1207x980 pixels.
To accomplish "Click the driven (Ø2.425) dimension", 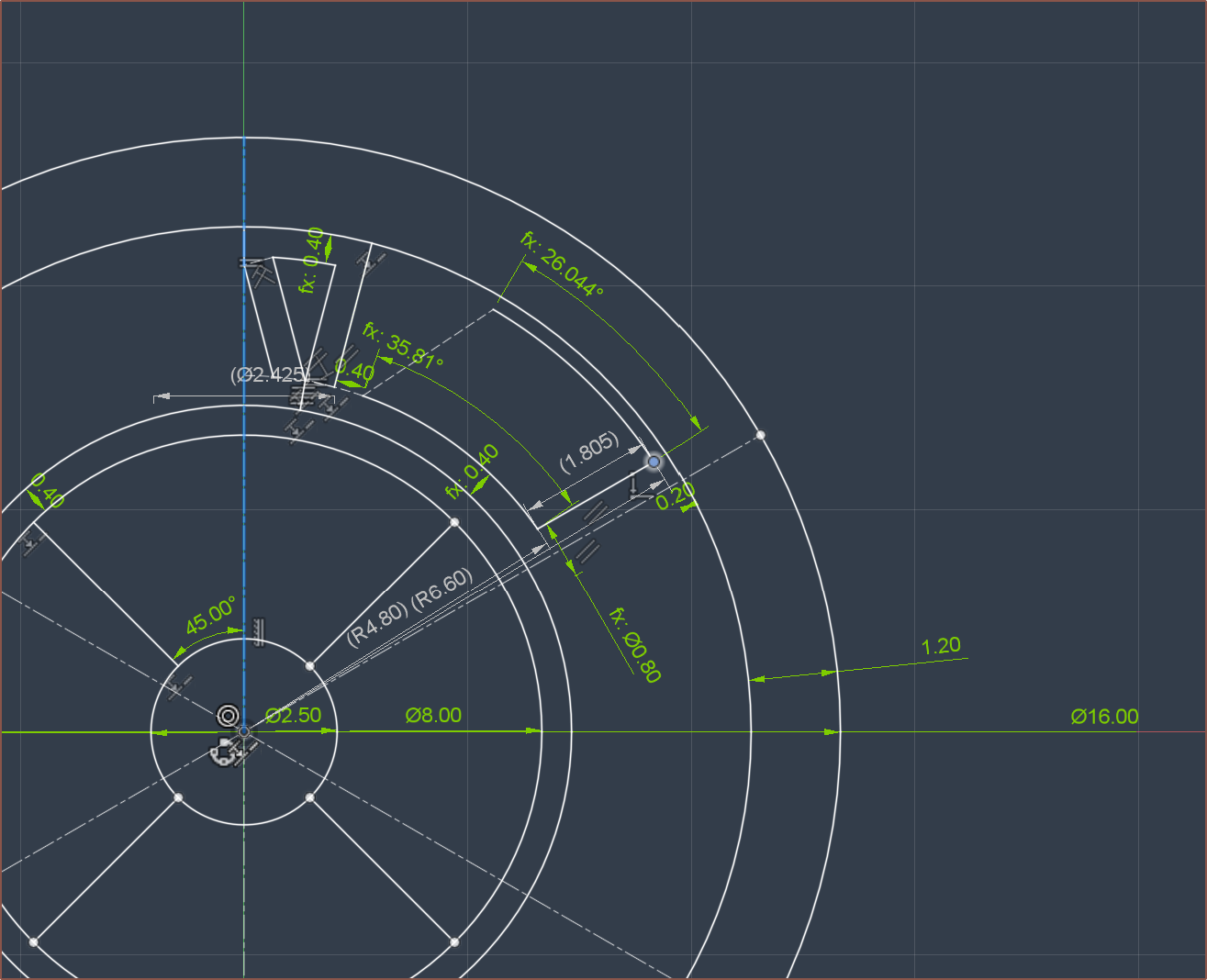I will tap(271, 374).
